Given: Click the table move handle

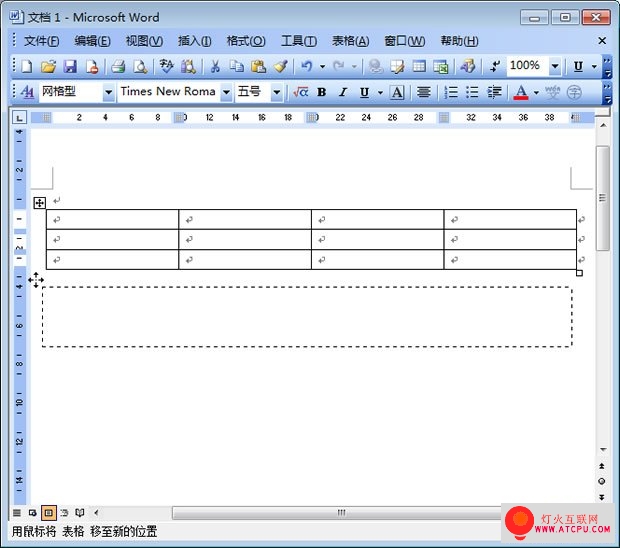Looking at the screenshot, I should 40,203.
